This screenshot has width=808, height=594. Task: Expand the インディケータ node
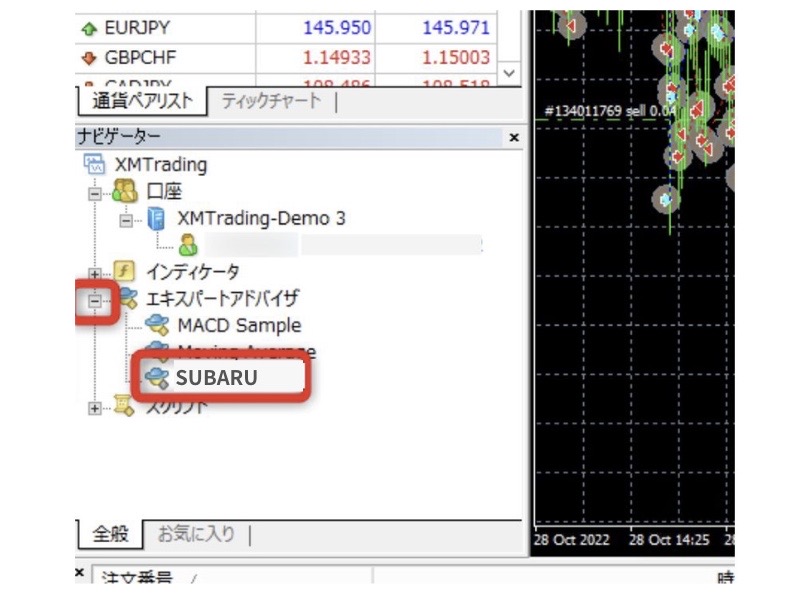click(94, 274)
